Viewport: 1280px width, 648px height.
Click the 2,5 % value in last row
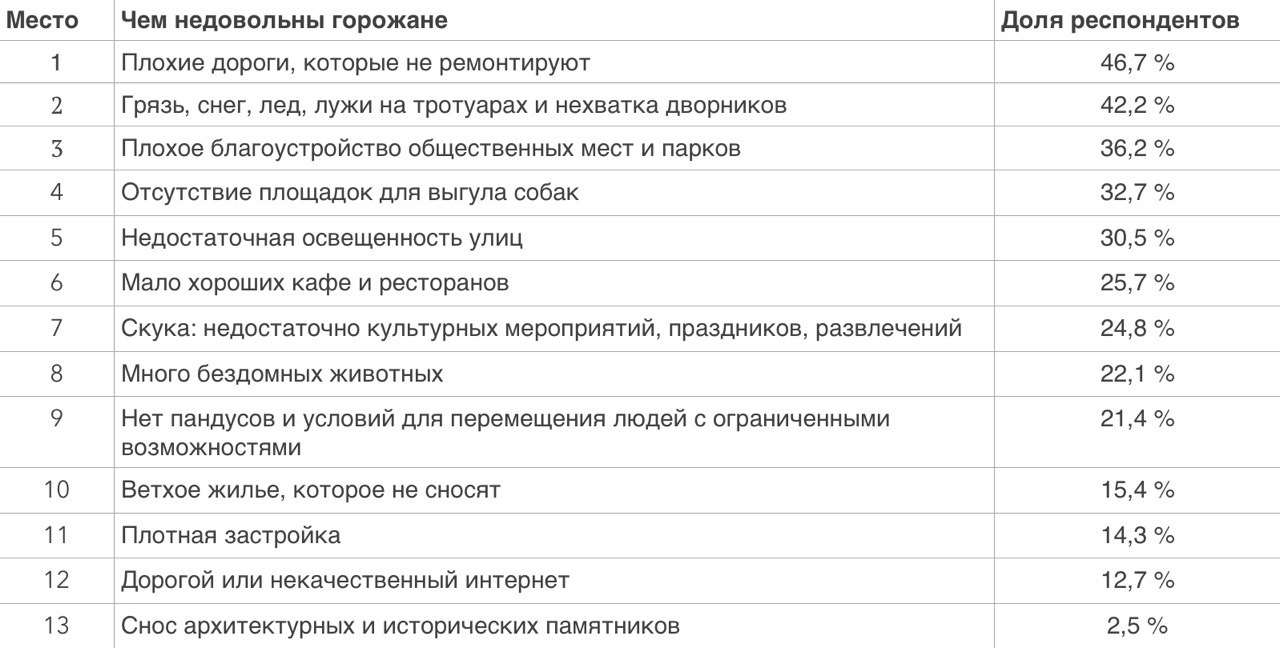coord(1137,626)
